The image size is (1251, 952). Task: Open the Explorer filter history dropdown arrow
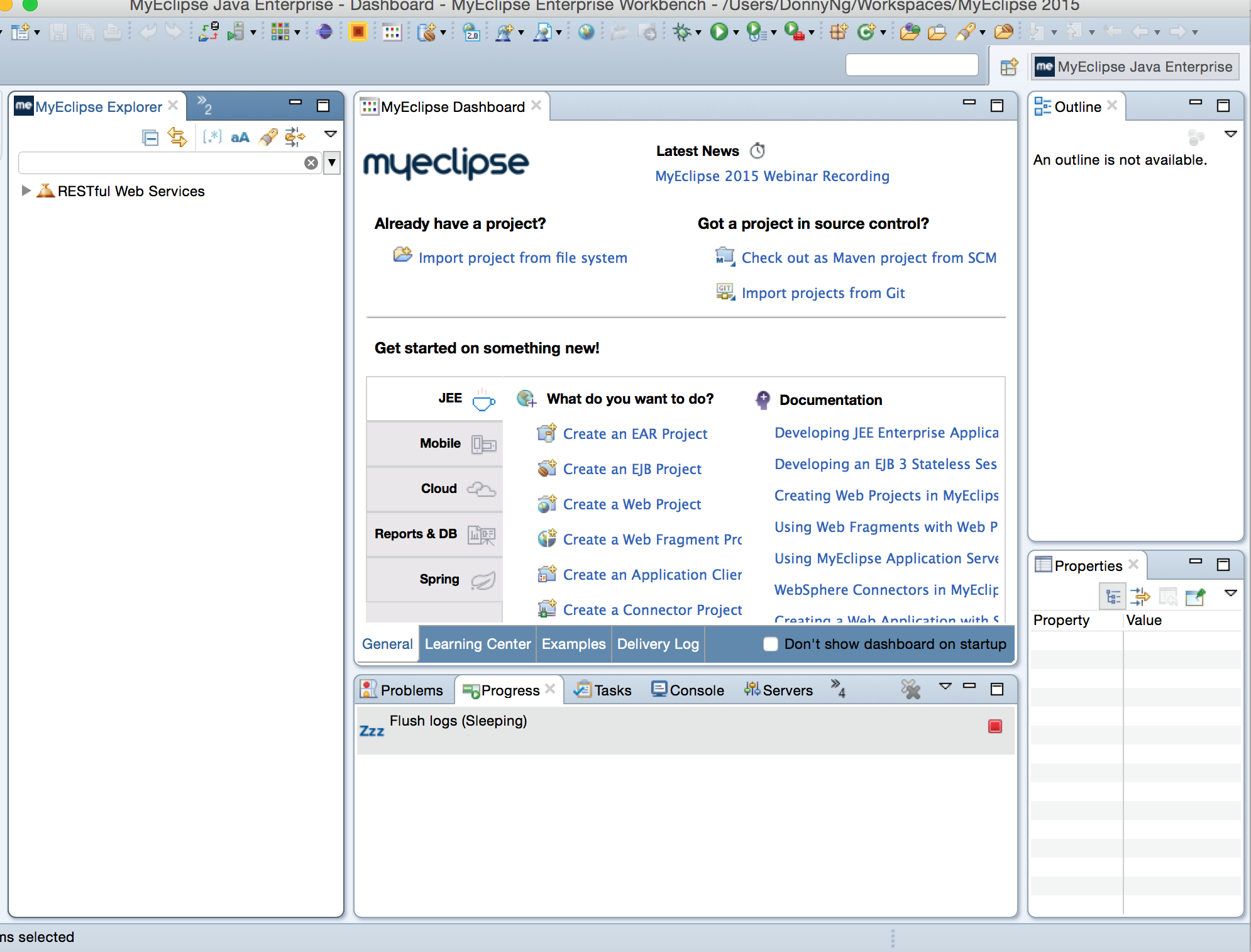click(x=332, y=163)
